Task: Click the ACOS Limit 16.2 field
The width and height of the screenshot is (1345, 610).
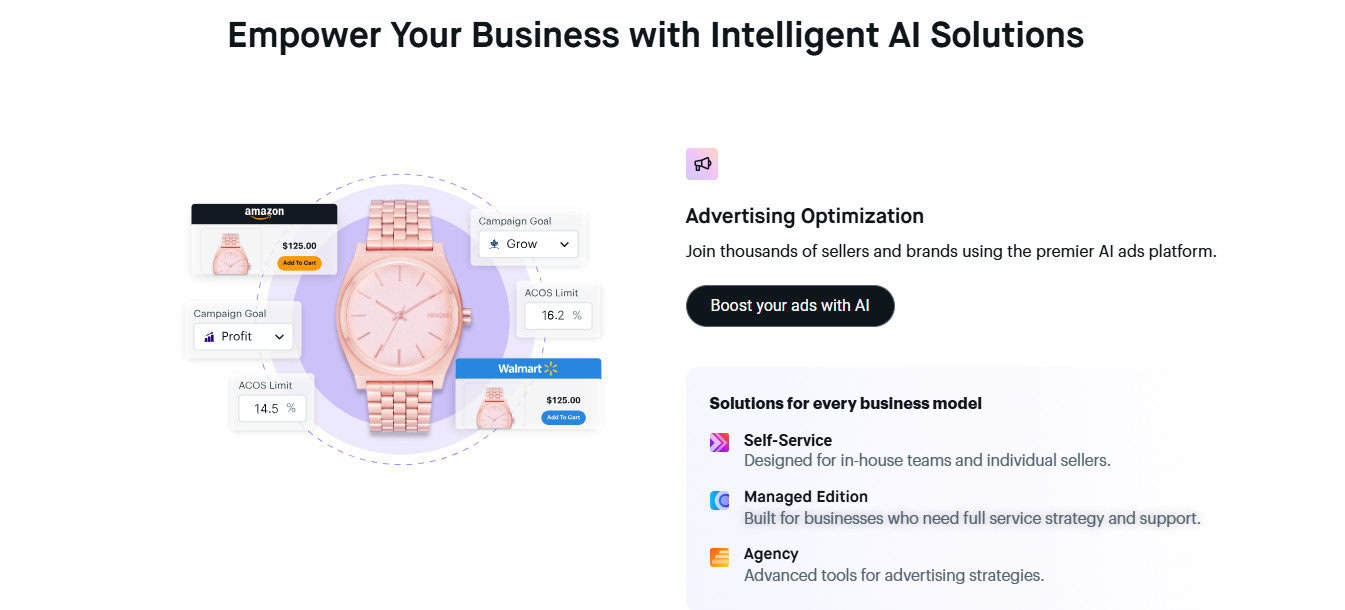Action: click(x=558, y=316)
